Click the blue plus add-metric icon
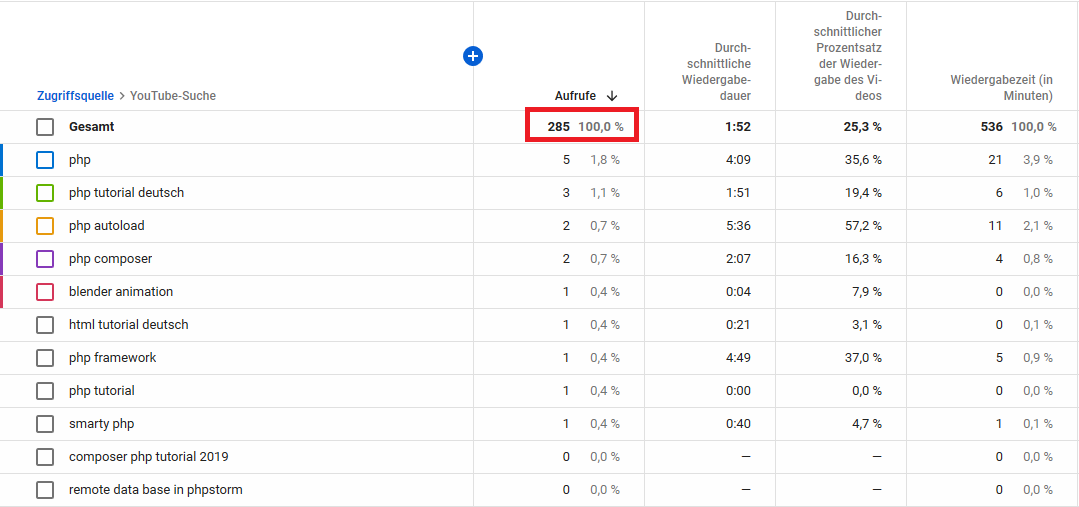This screenshot has width=1079, height=507. pyautogui.click(x=473, y=56)
